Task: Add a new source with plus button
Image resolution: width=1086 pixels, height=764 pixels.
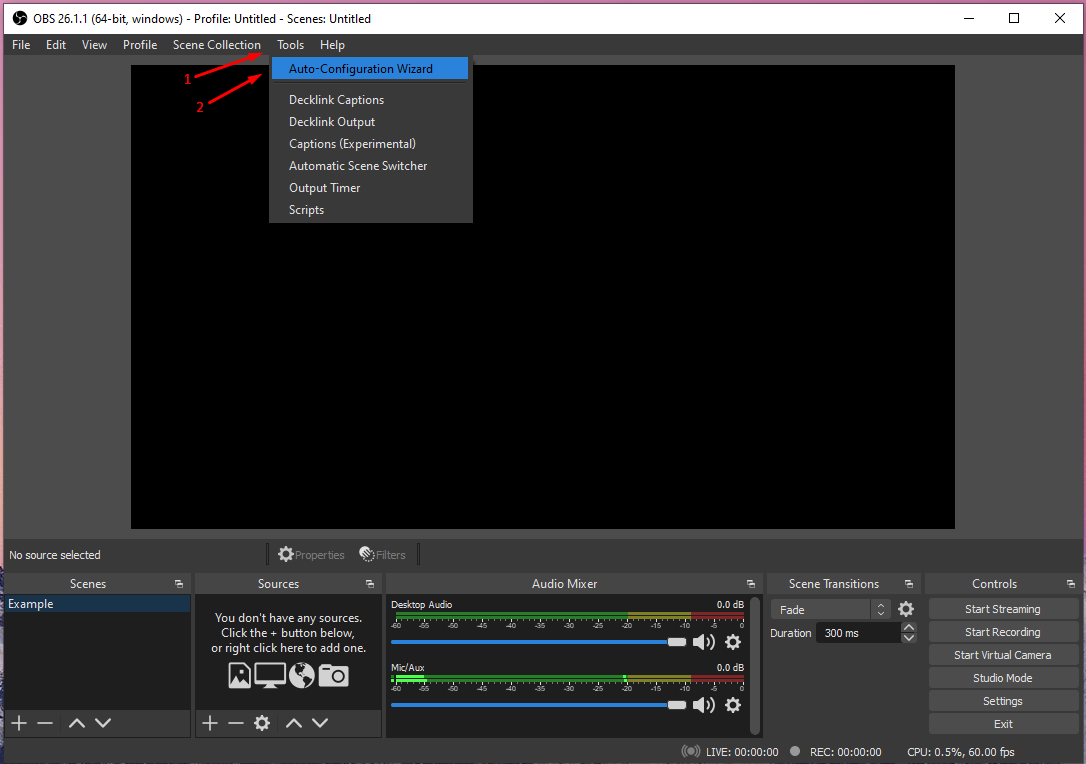Action: point(210,723)
